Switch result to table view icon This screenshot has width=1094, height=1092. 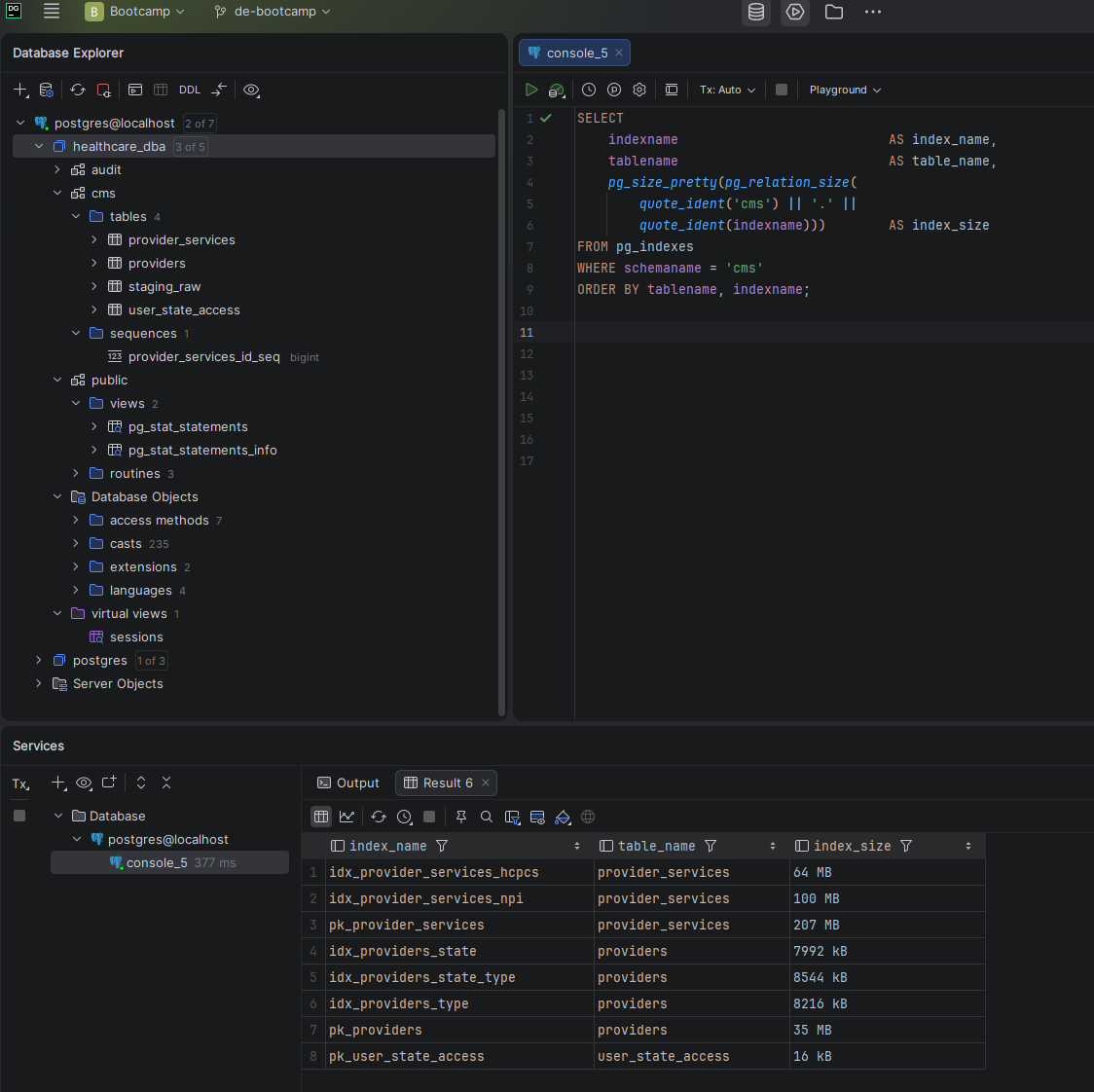click(x=321, y=817)
